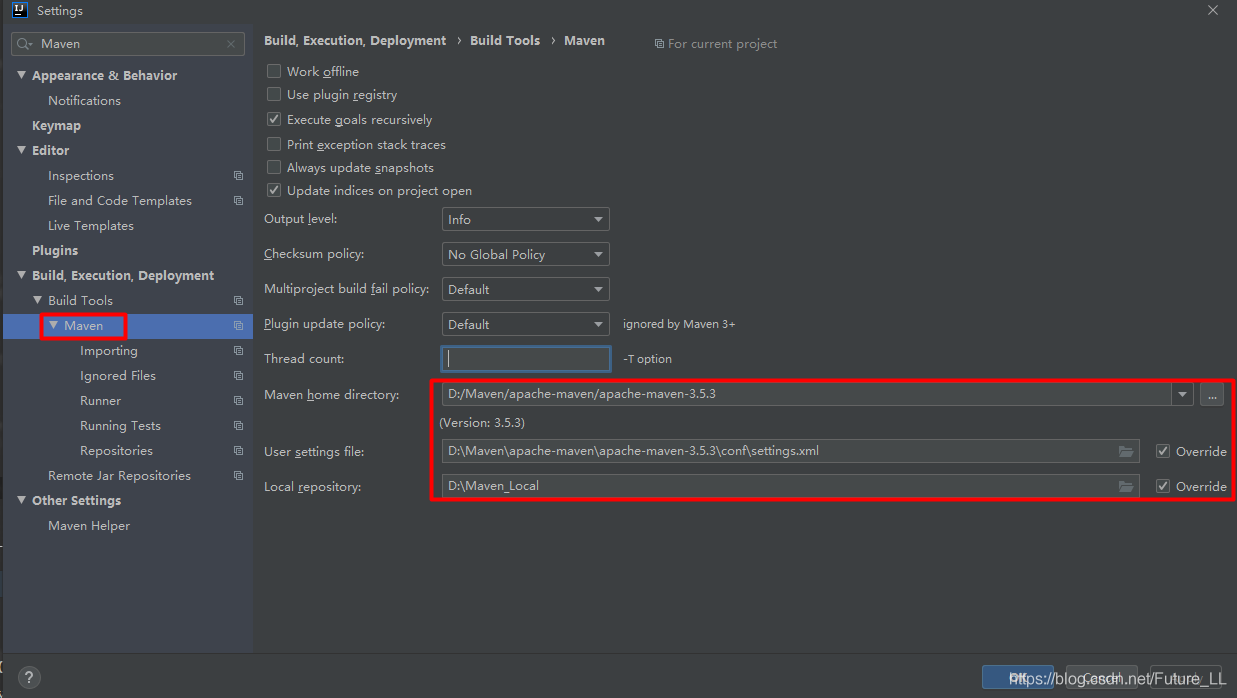Close the Settings window

[x=1213, y=10]
